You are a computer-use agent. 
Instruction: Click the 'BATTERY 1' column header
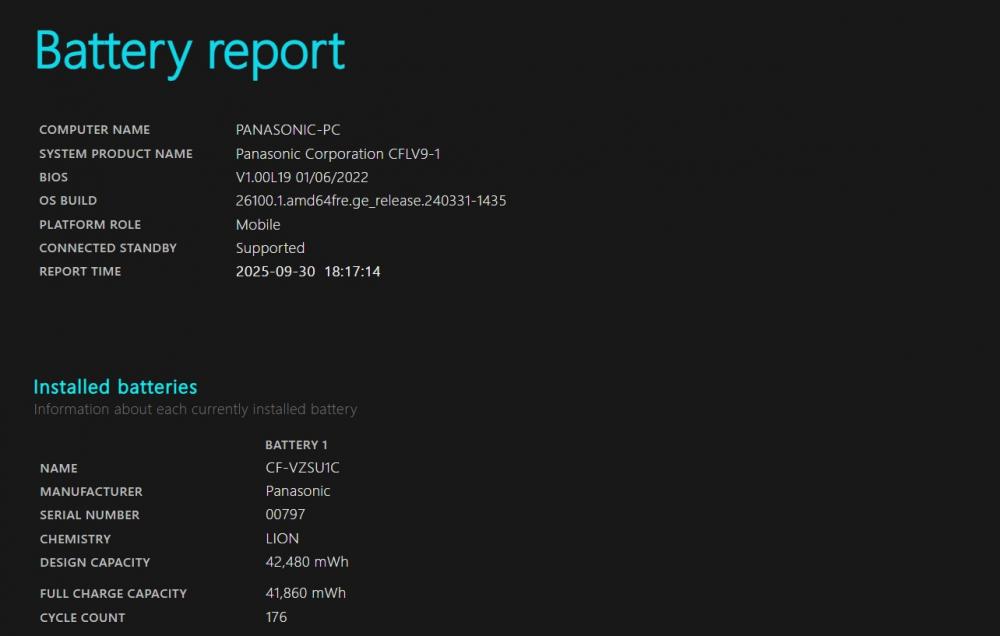[x=296, y=445]
